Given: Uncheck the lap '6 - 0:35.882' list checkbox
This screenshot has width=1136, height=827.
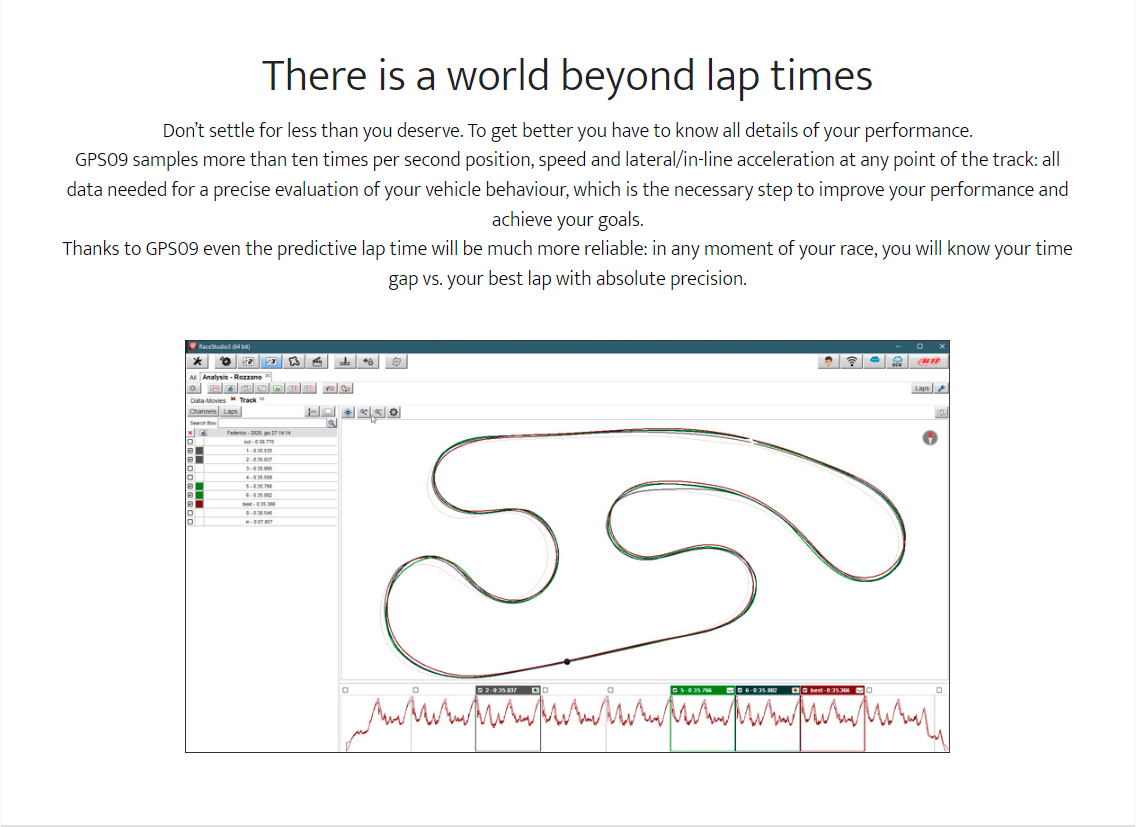Looking at the screenshot, I should pos(191,495).
